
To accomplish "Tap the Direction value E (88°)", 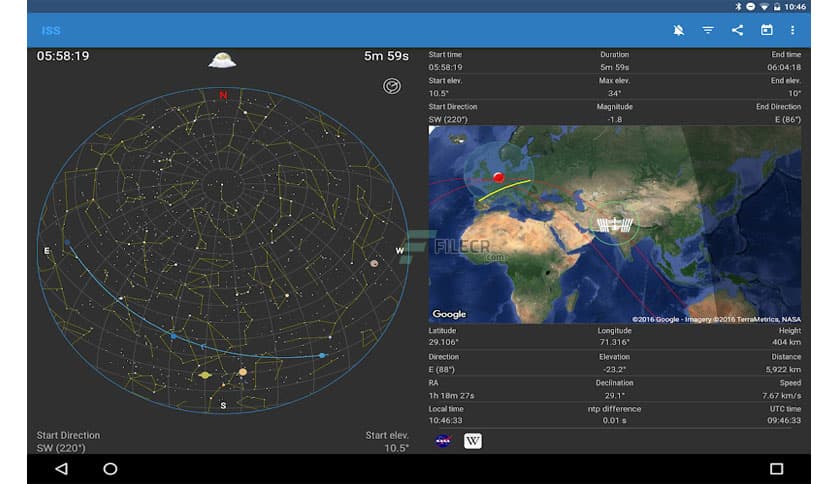I will (441, 369).
